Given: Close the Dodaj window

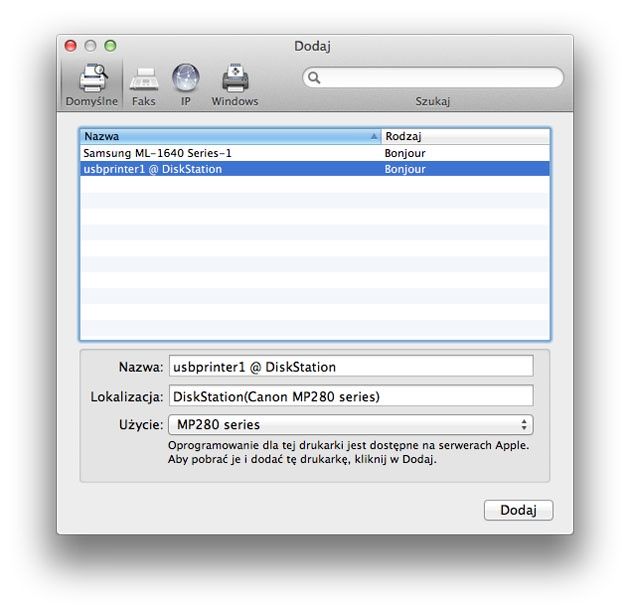Looking at the screenshot, I should (x=71, y=46).
